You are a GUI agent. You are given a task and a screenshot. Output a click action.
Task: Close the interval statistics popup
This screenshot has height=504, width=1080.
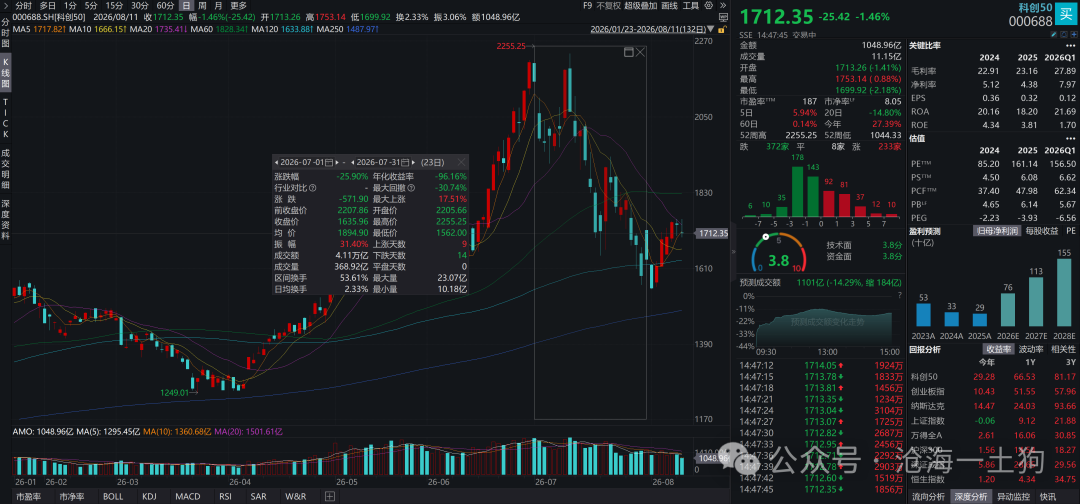[461, 162]
